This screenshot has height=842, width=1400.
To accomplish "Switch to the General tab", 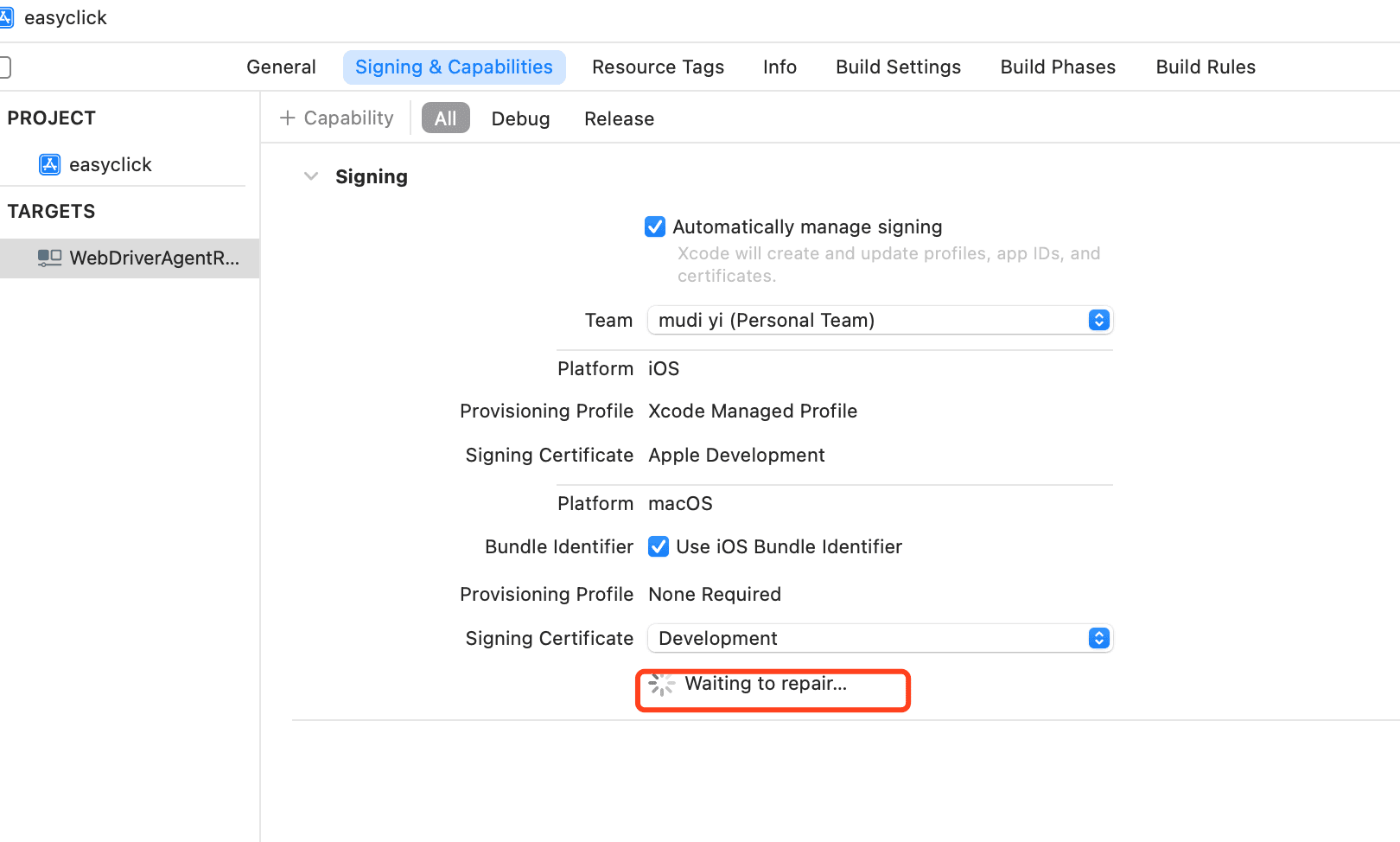I will [281, 67].
